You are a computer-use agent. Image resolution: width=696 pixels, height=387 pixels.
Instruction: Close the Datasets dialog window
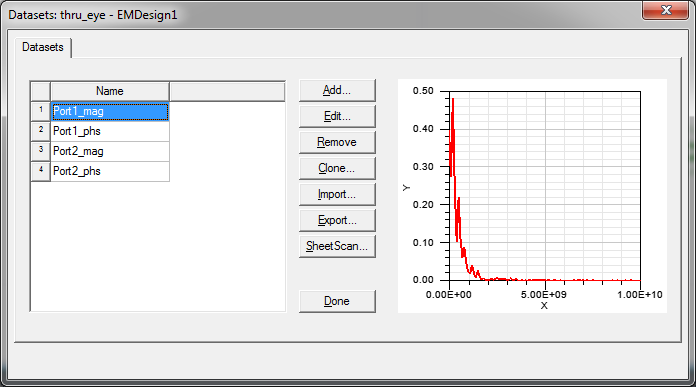tap(665, 10)
